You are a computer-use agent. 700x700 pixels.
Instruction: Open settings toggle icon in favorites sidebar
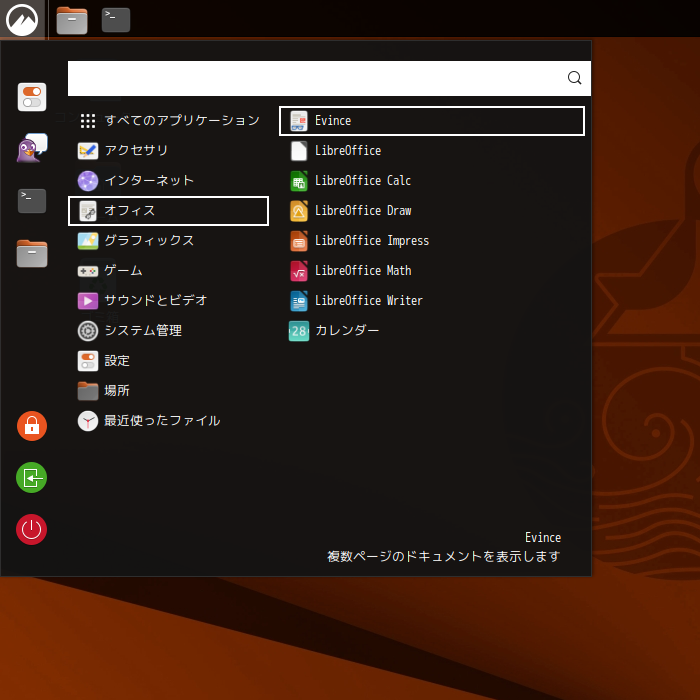[x=32, y=97]
